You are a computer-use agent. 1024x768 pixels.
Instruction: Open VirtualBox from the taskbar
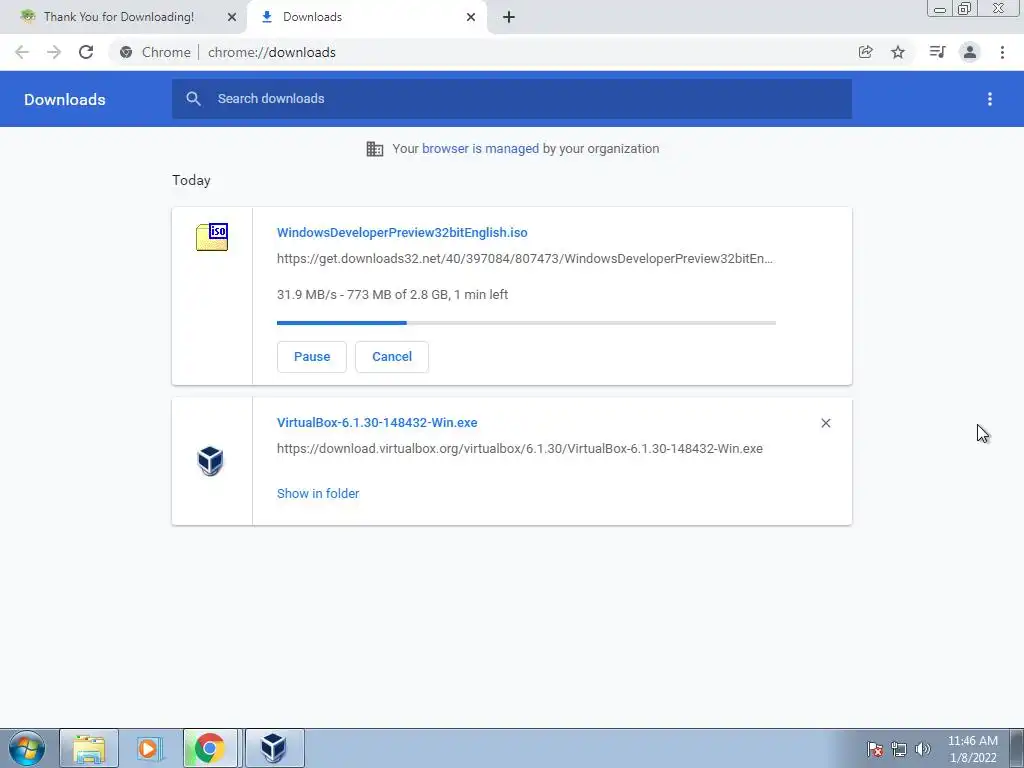pyautogui.click(x=274, y=748)
